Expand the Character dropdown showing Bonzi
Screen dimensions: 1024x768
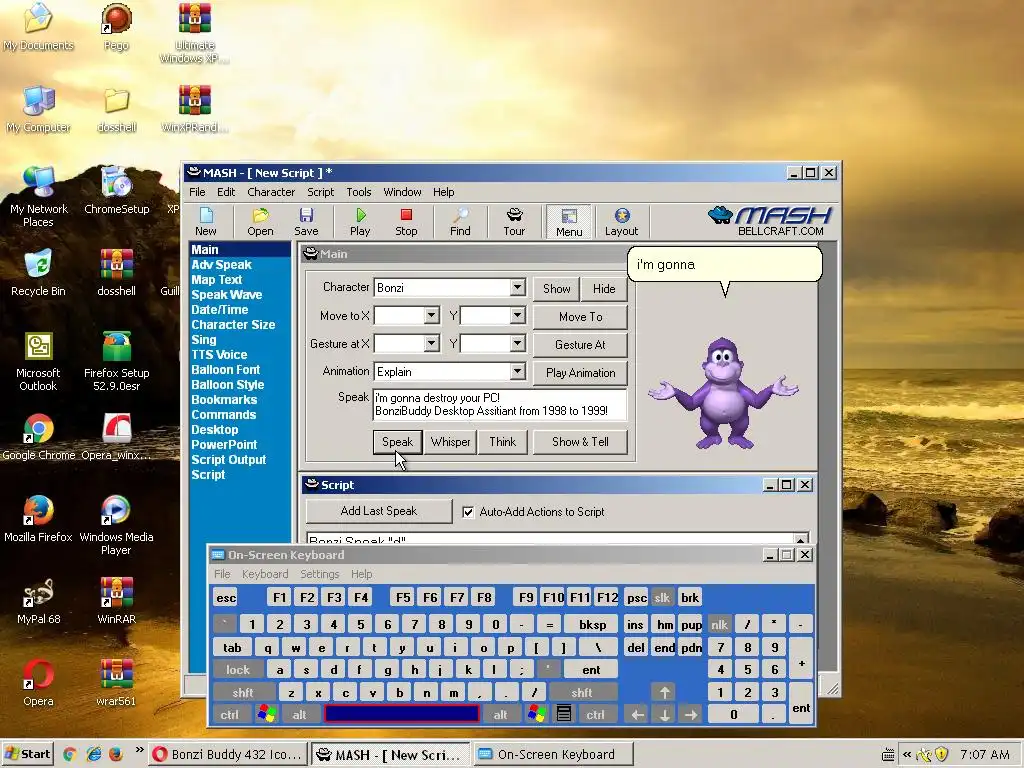coord(517,287)
